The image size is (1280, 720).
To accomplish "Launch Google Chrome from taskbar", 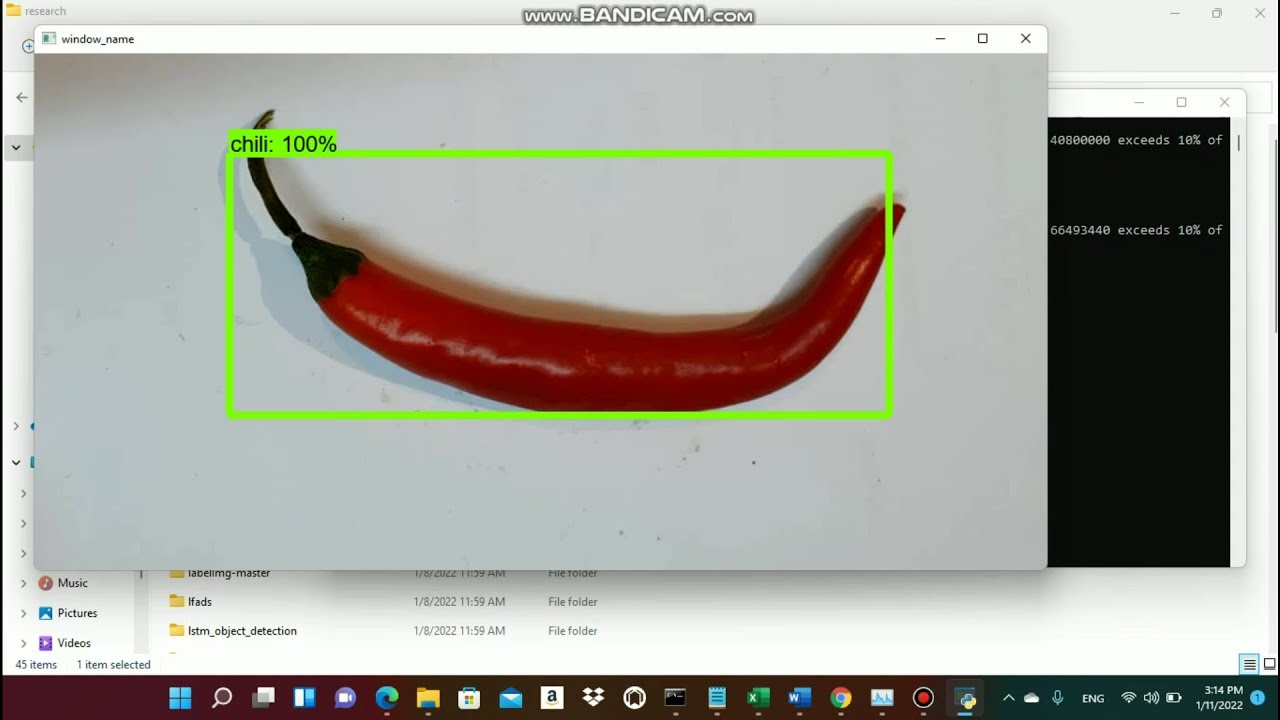I will [x=841, y=697].
